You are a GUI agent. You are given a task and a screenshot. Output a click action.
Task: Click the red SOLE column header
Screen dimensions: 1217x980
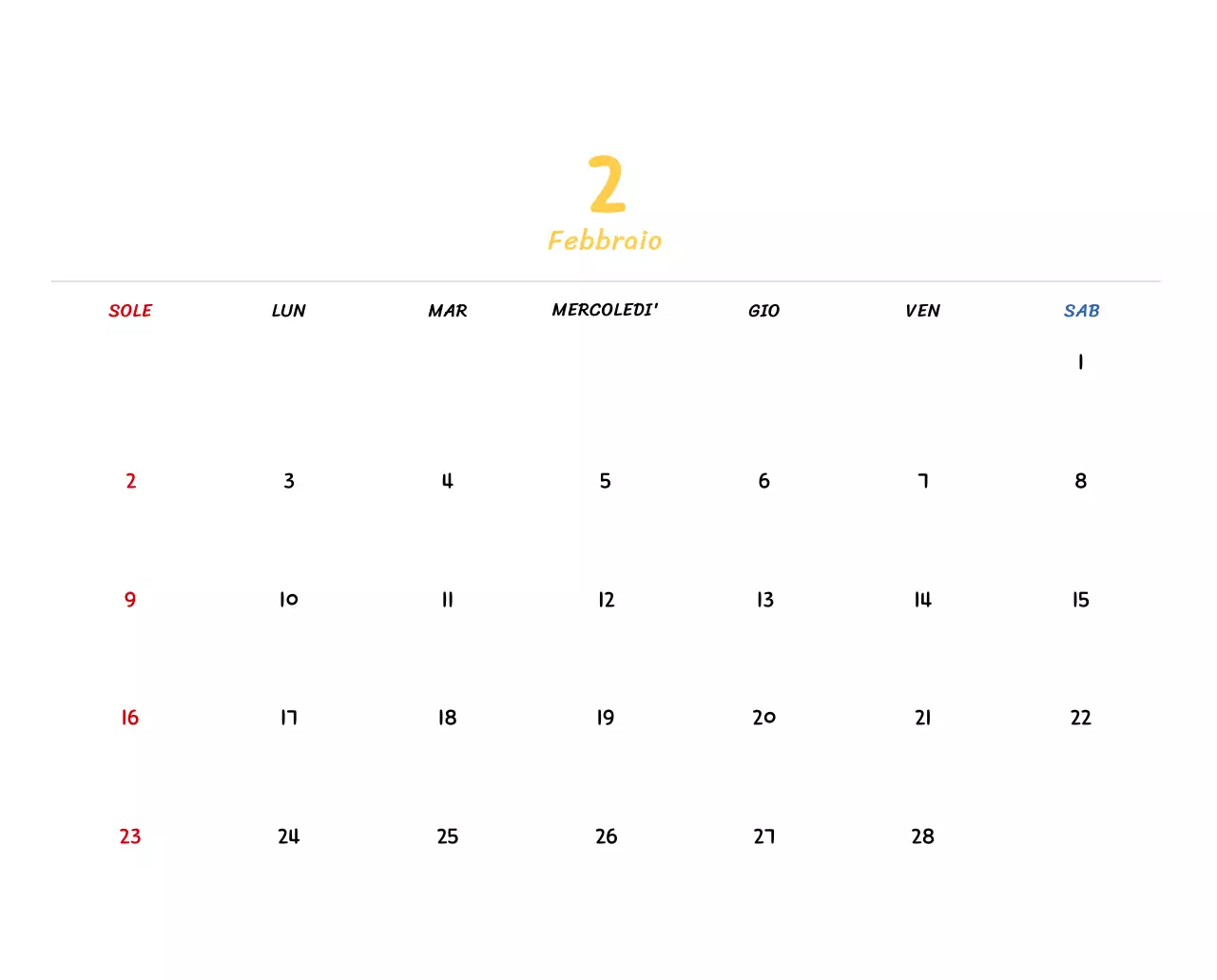(130, 310)
